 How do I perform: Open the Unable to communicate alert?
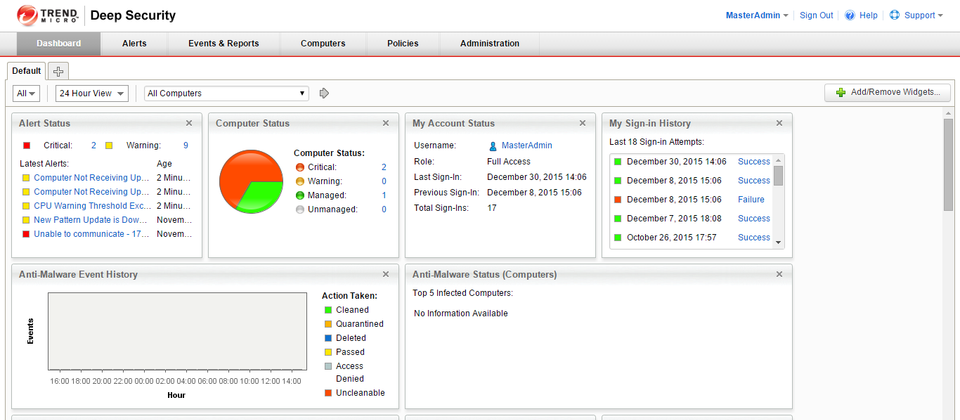(92, 234)
